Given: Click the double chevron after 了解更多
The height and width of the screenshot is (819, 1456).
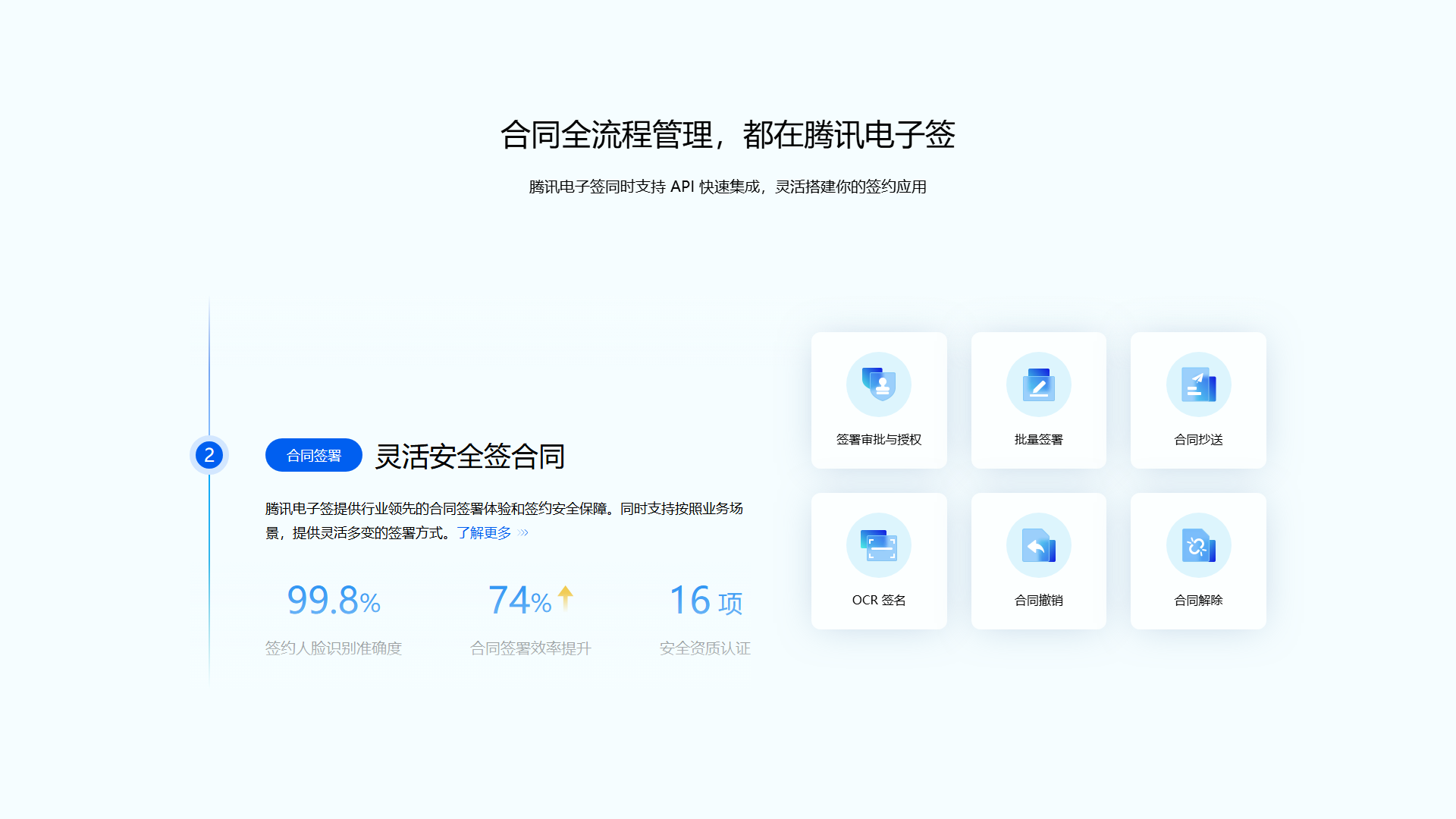Looking at the screenshot, I should click(523, 533).
